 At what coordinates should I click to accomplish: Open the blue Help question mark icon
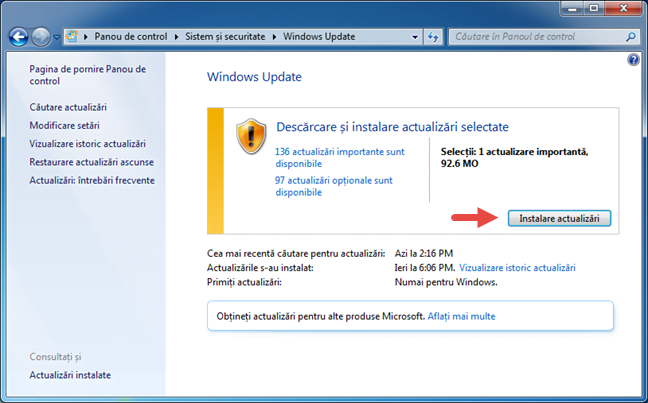[633, 60]
